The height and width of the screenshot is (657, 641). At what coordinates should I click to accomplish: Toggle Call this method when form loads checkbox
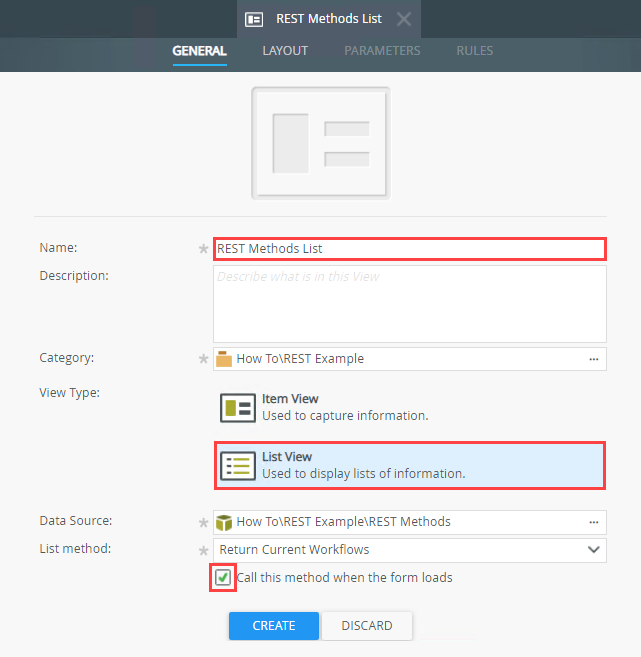pyautogui.click(x=223, y=577)
